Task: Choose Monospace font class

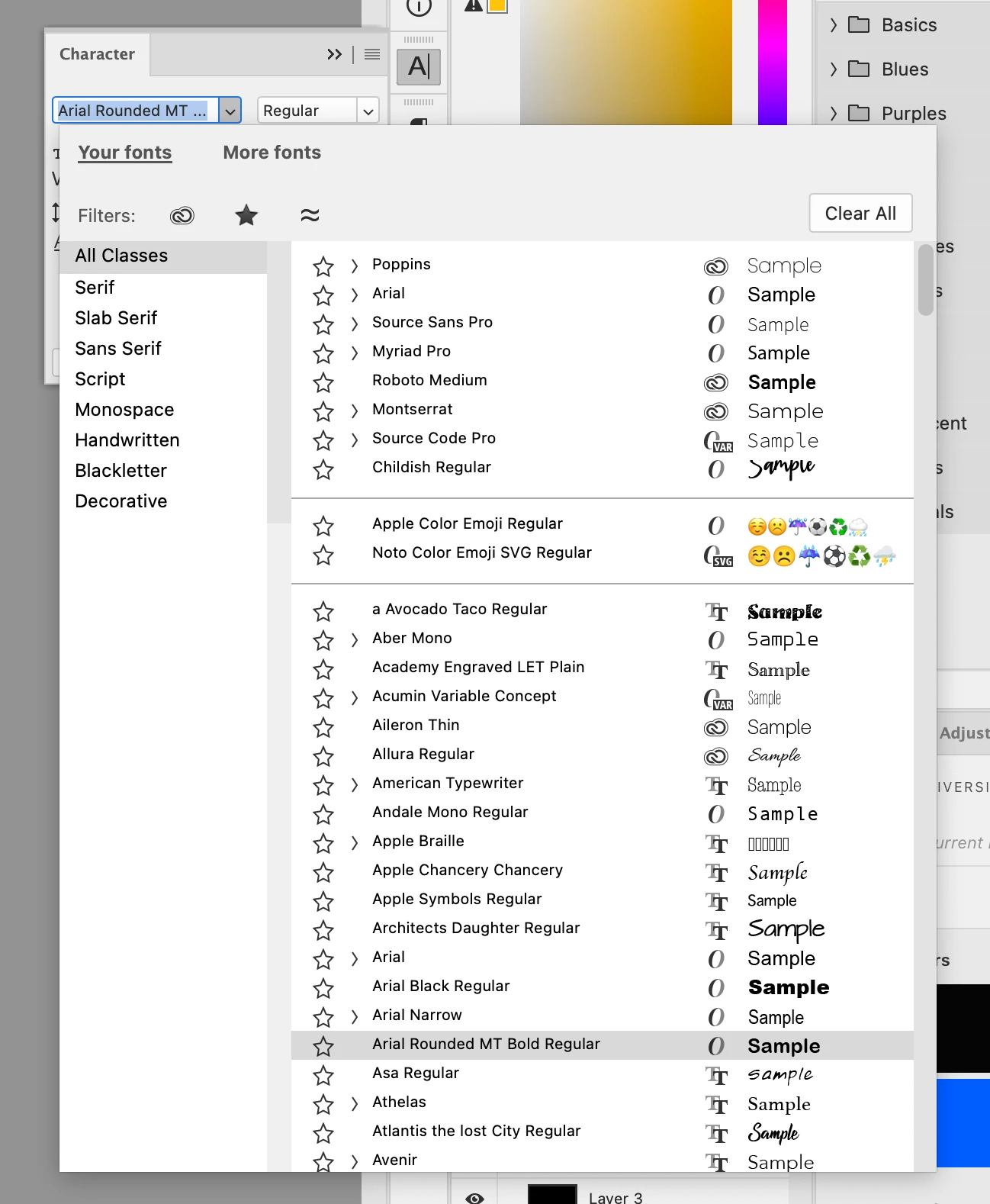Action: point(124,410)
